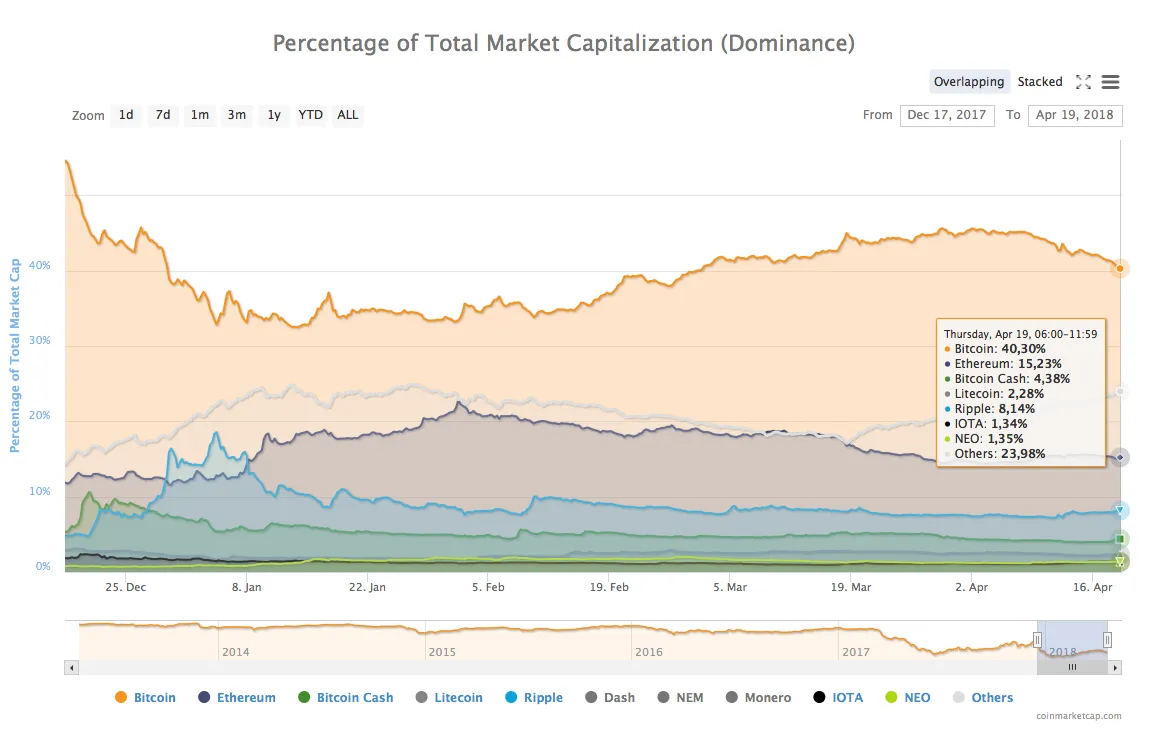This screenshot has width=1153, height=733.
Task: Click the '5. Feb' axis label
Action: click(488, 587)
